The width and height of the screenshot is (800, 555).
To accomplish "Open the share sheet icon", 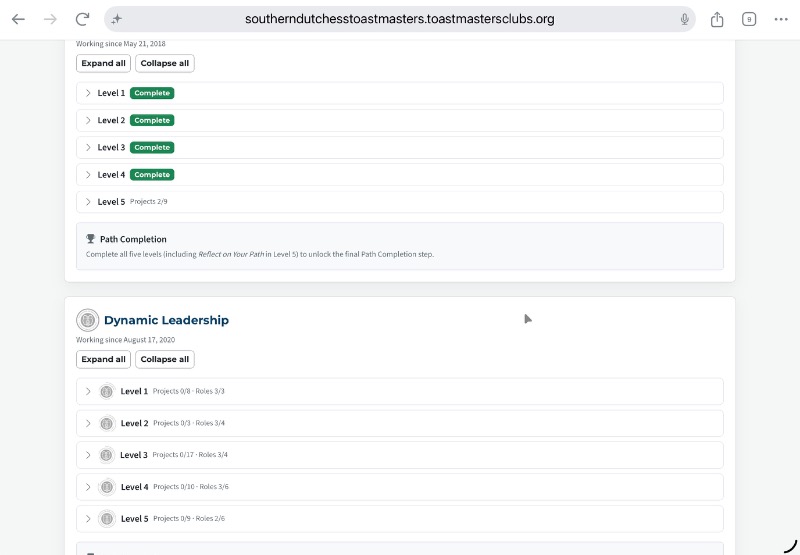I will (717, 19).
